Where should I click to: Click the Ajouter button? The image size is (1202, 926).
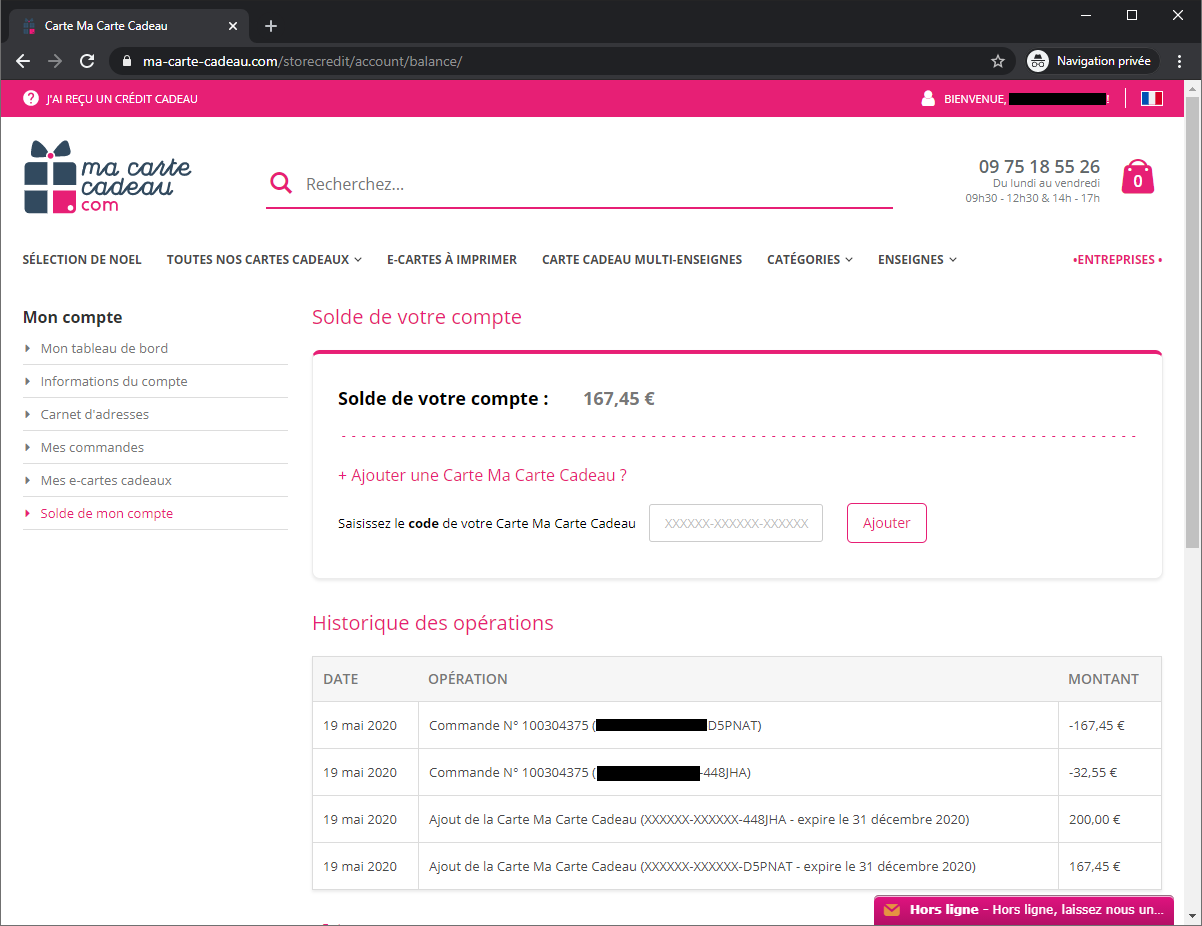point(887,523)
